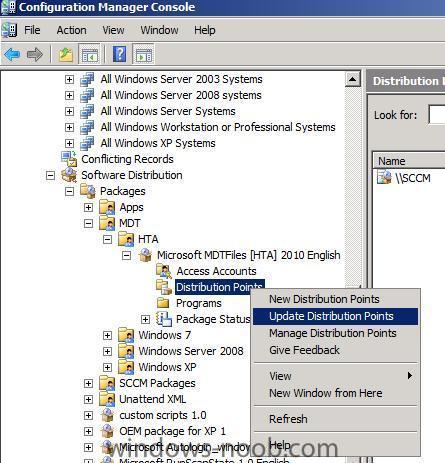Click the Programs folder icon
445x463 pixels.
[x=163, y=303]
